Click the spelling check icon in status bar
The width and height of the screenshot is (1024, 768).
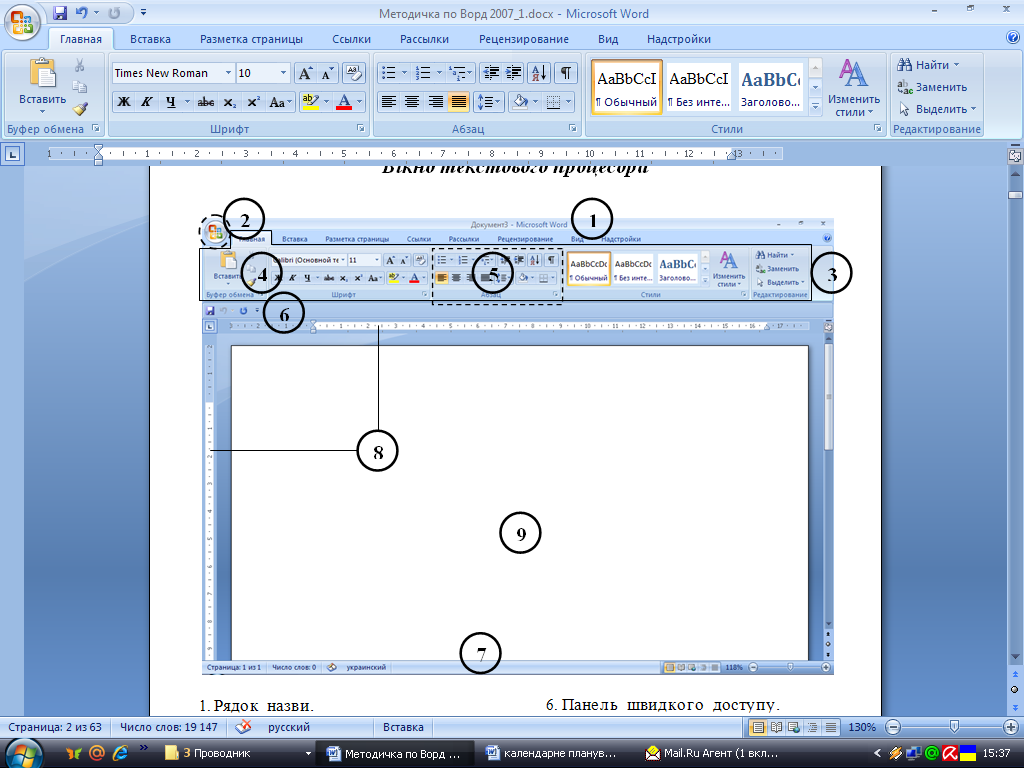[x=243, y=727]
